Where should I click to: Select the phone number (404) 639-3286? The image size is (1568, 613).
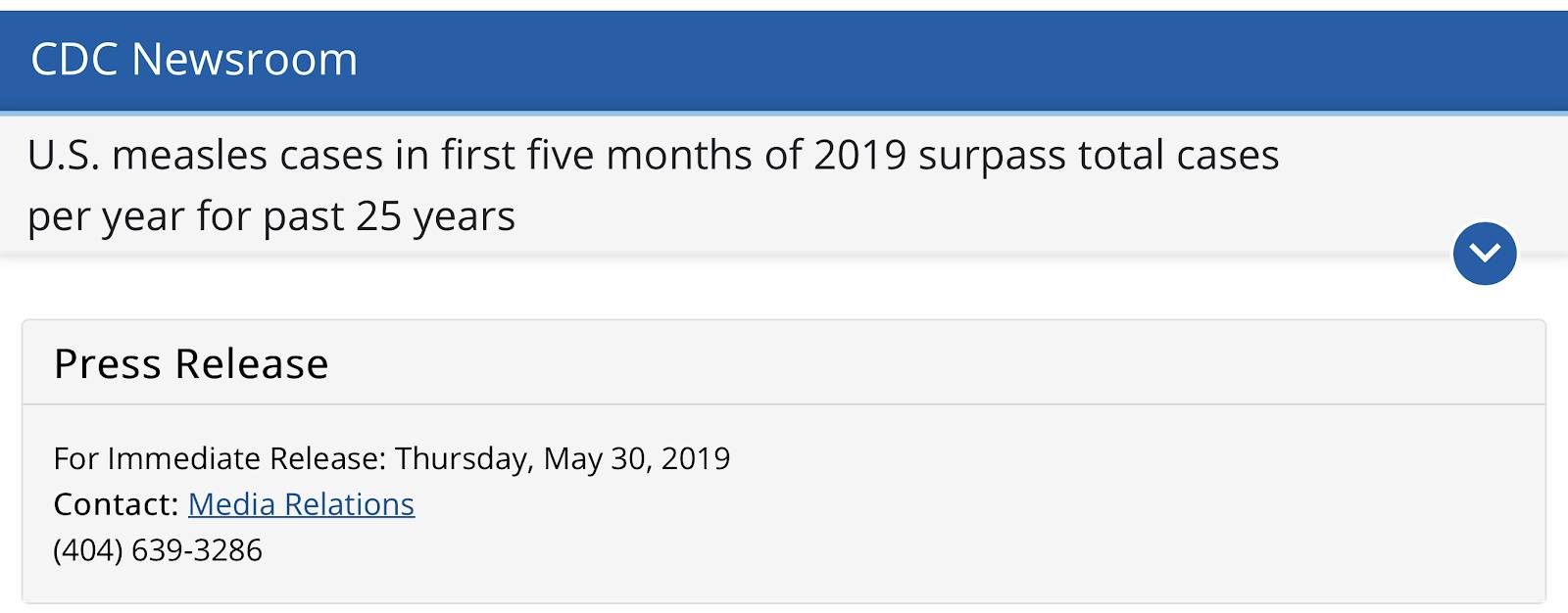pos(158,549)
